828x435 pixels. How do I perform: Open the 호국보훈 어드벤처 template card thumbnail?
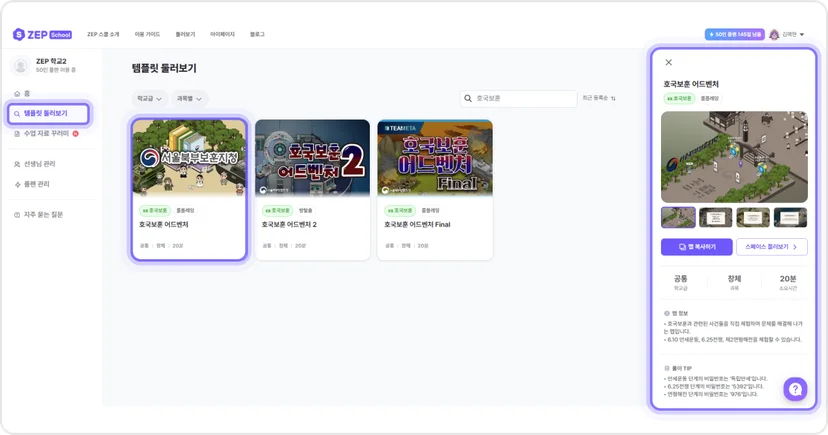click(189, 158)
